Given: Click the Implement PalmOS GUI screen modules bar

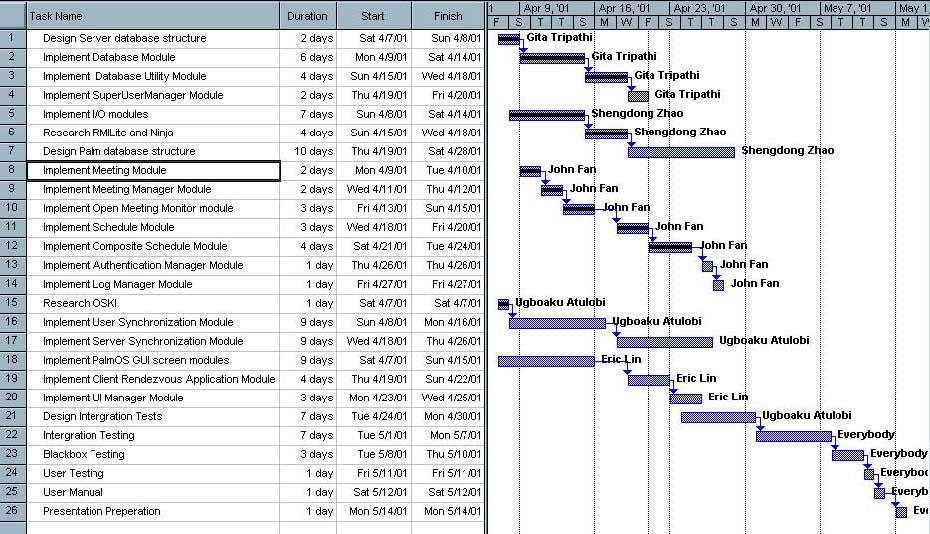Looking at the screenshot, I should tap(545, 361).
